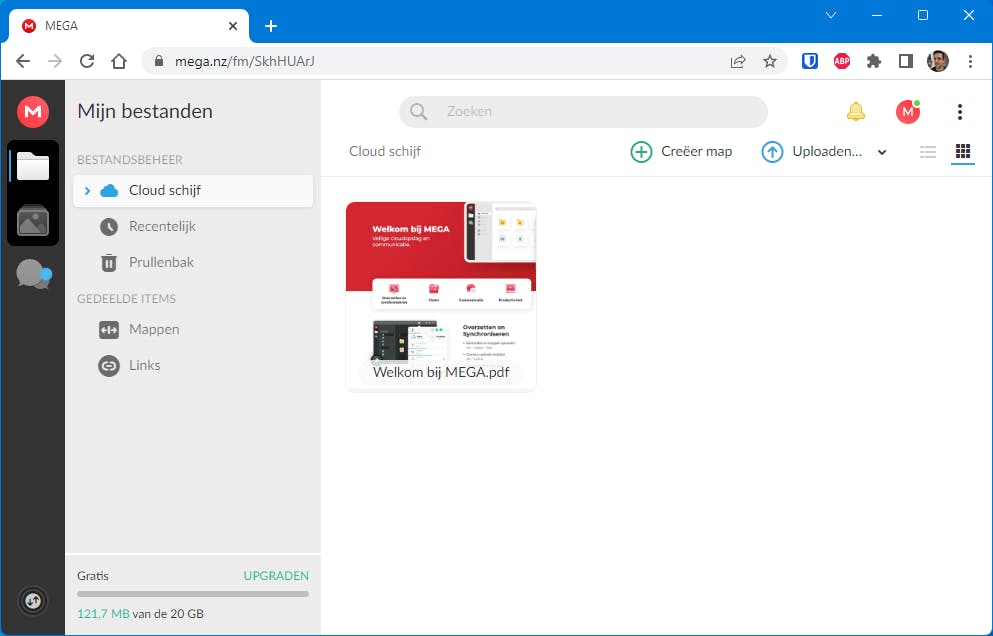The height and width of the screenshot is (636, 993).
Task: Click the 121,7 MB storage text
Action: click(x=103, y=614)
